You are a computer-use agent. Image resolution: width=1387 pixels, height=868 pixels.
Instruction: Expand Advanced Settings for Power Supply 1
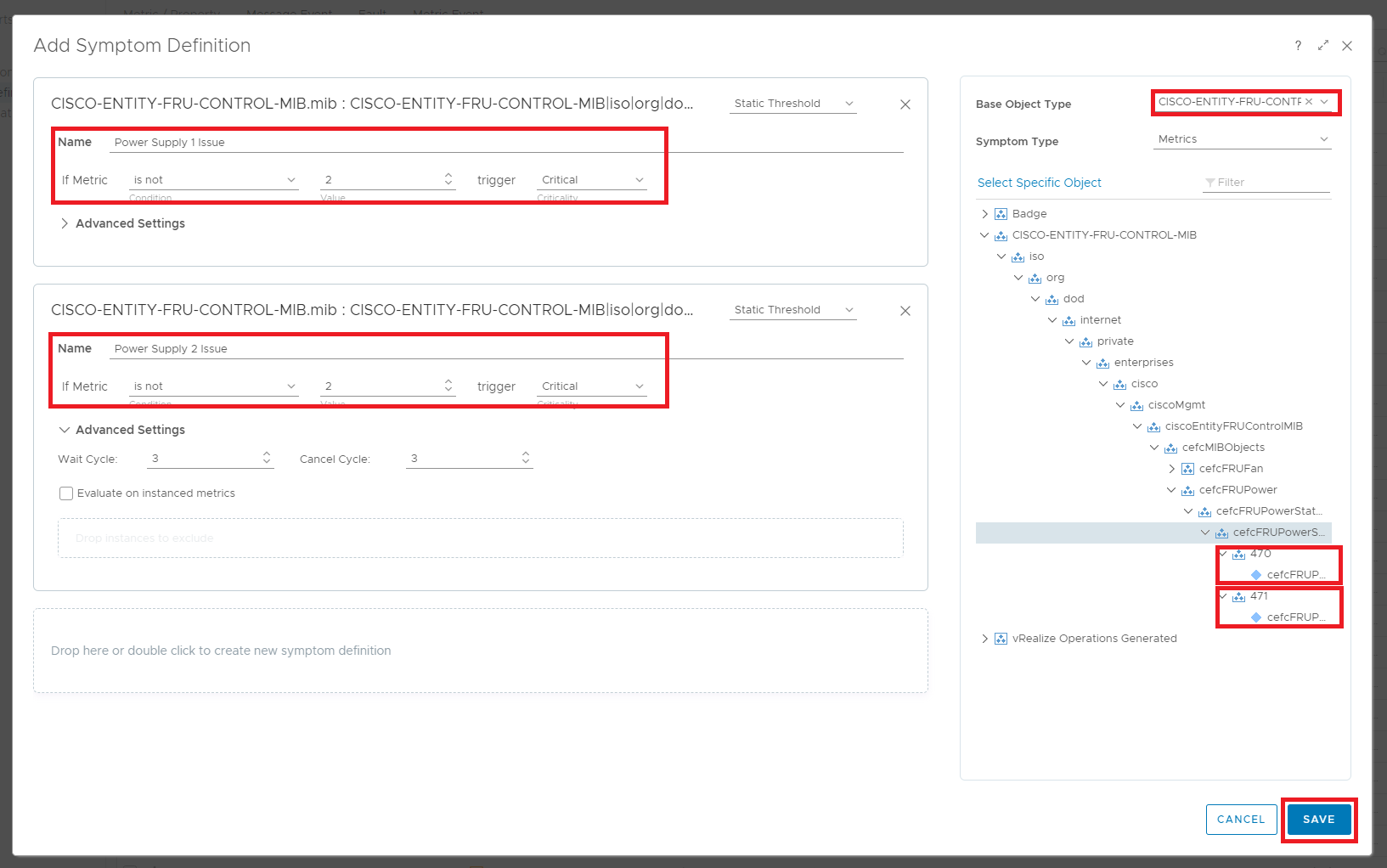65,223
